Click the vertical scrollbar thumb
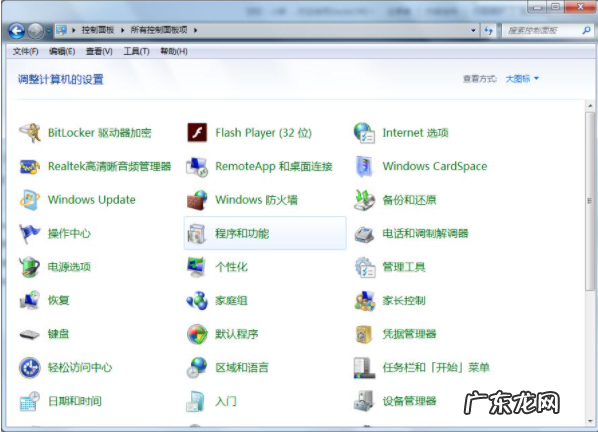 [590, 201]
